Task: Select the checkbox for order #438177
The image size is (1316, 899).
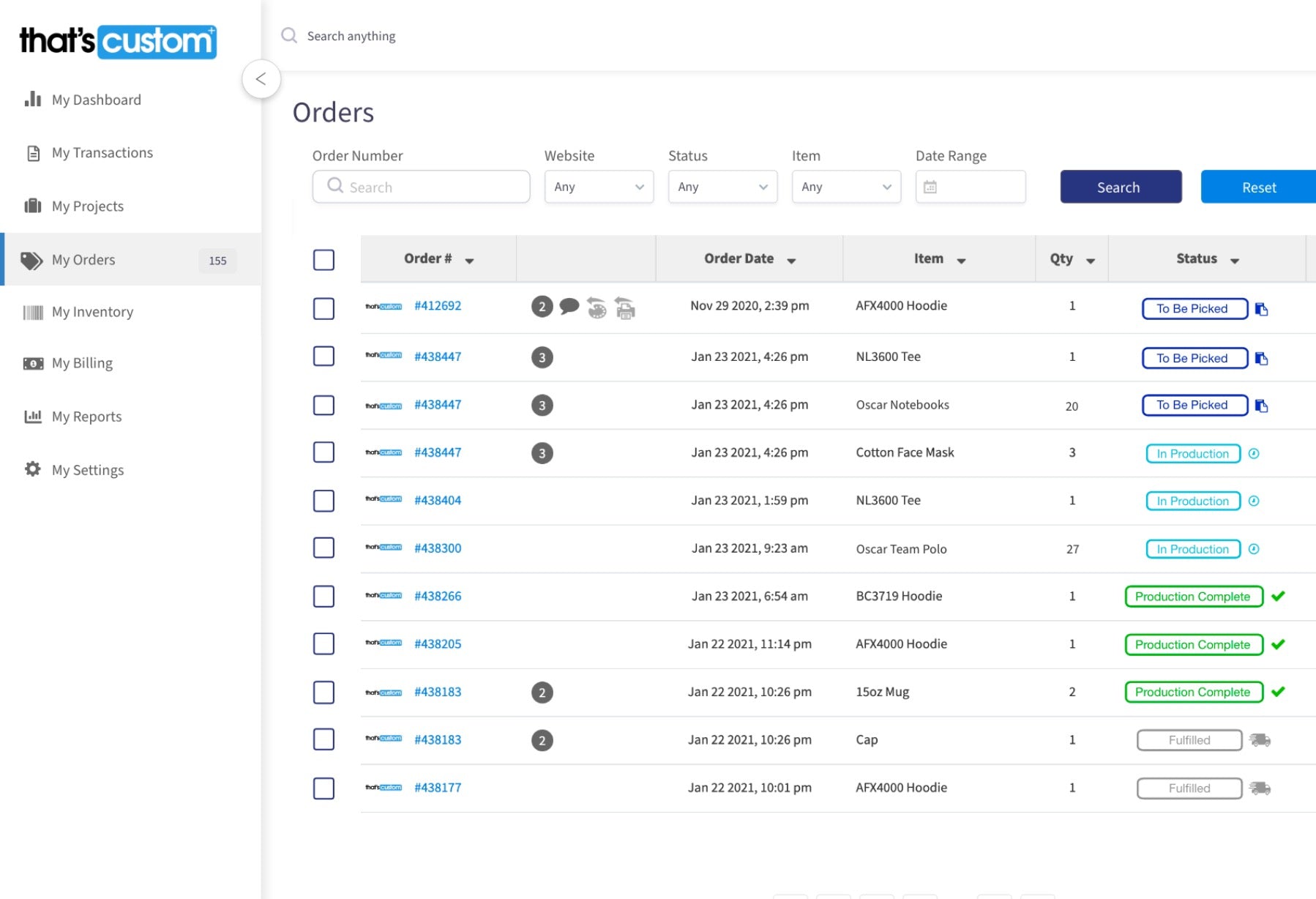Action: [x=324, y=788]
